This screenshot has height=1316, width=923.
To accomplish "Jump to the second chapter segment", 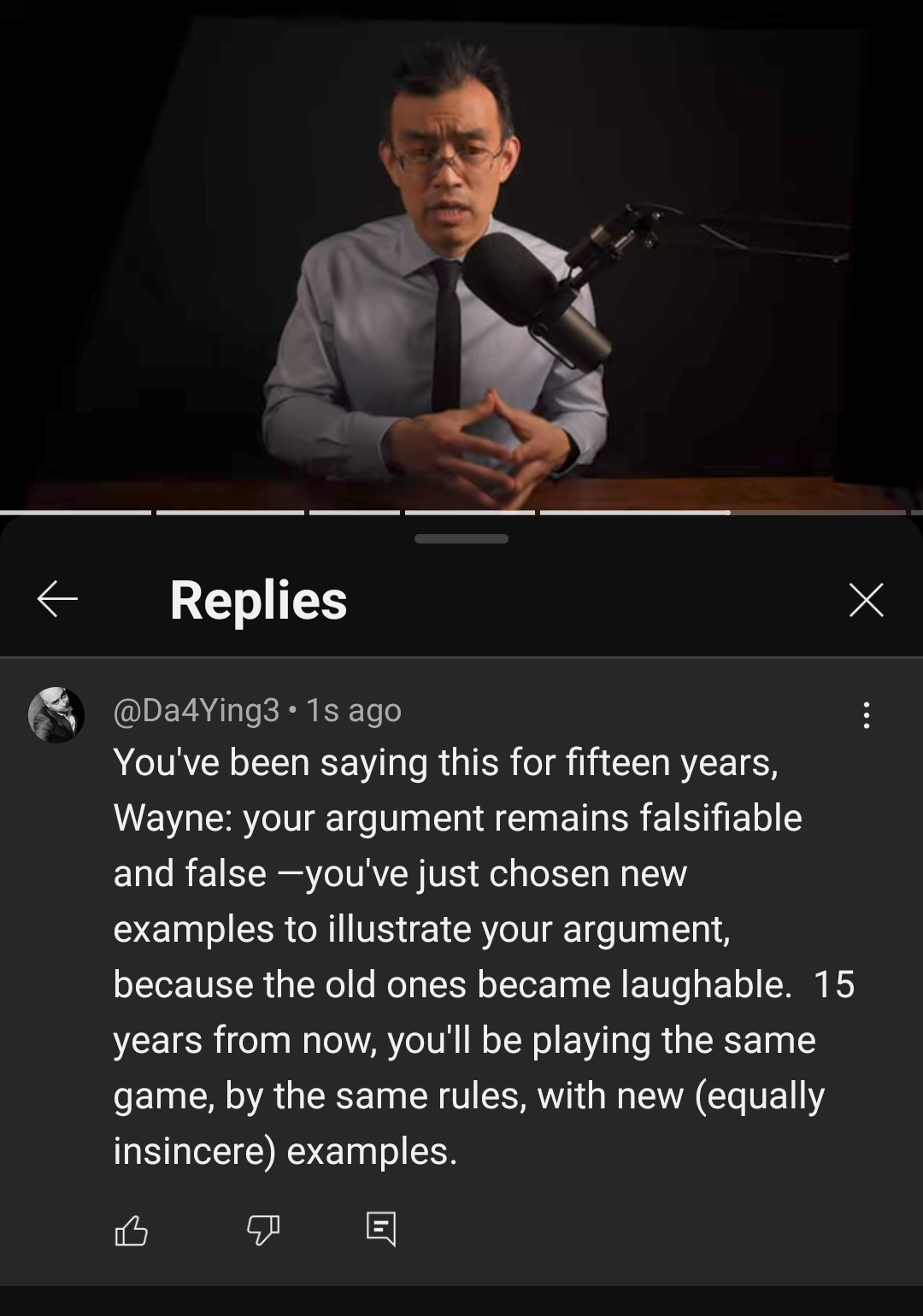I will pos(230,513).
